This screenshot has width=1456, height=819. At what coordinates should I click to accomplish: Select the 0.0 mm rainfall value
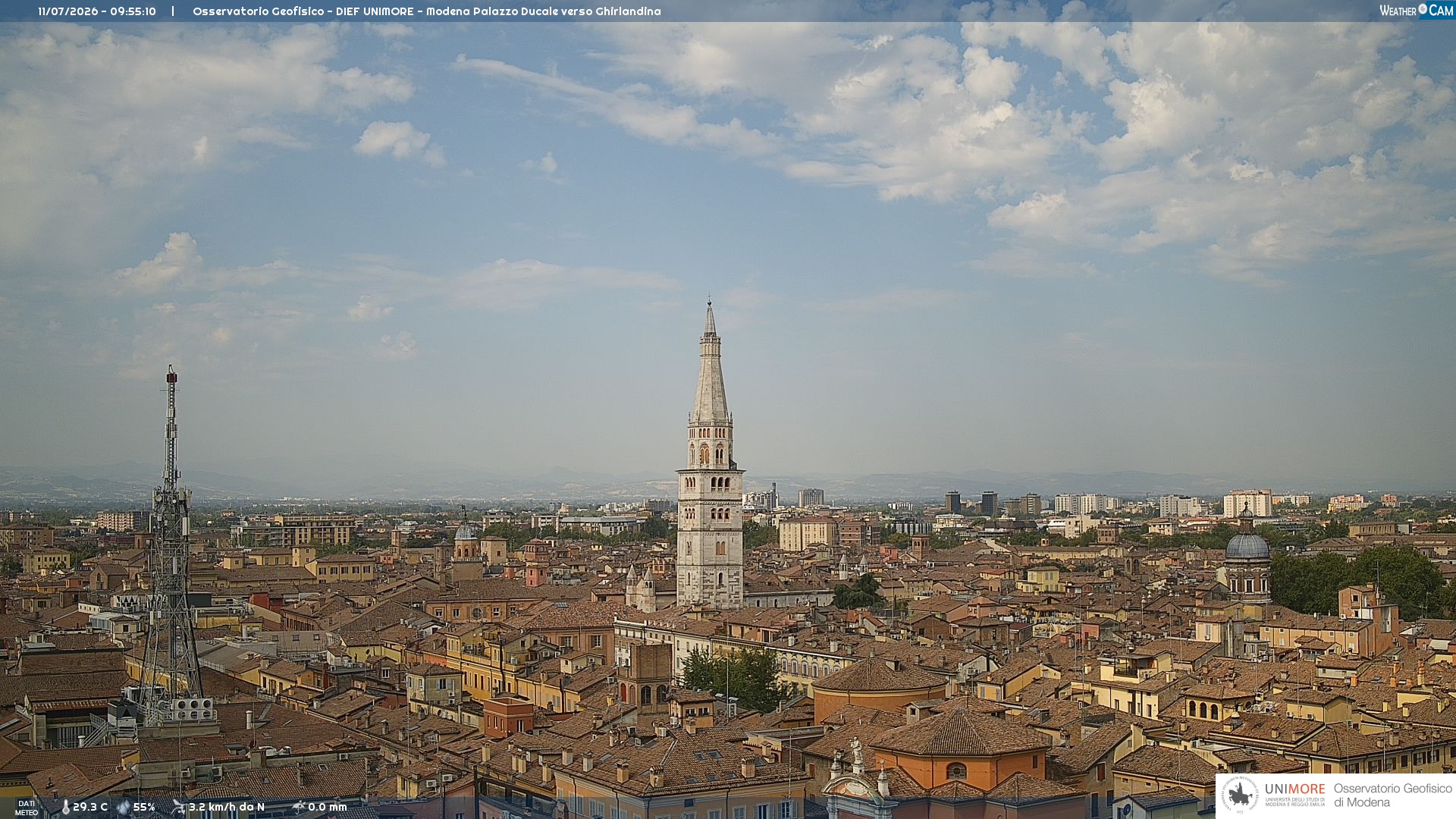click(328, 808)
